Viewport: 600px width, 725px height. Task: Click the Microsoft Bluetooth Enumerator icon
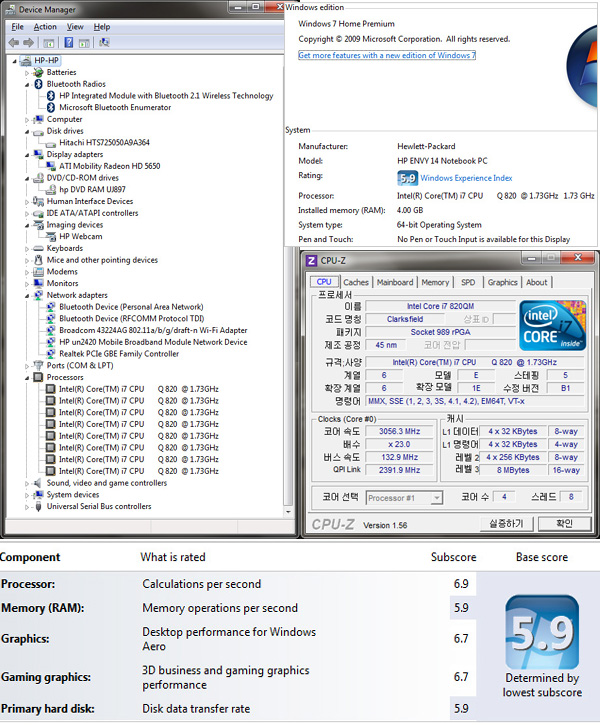pyautogui.click(x=51, y=108)
